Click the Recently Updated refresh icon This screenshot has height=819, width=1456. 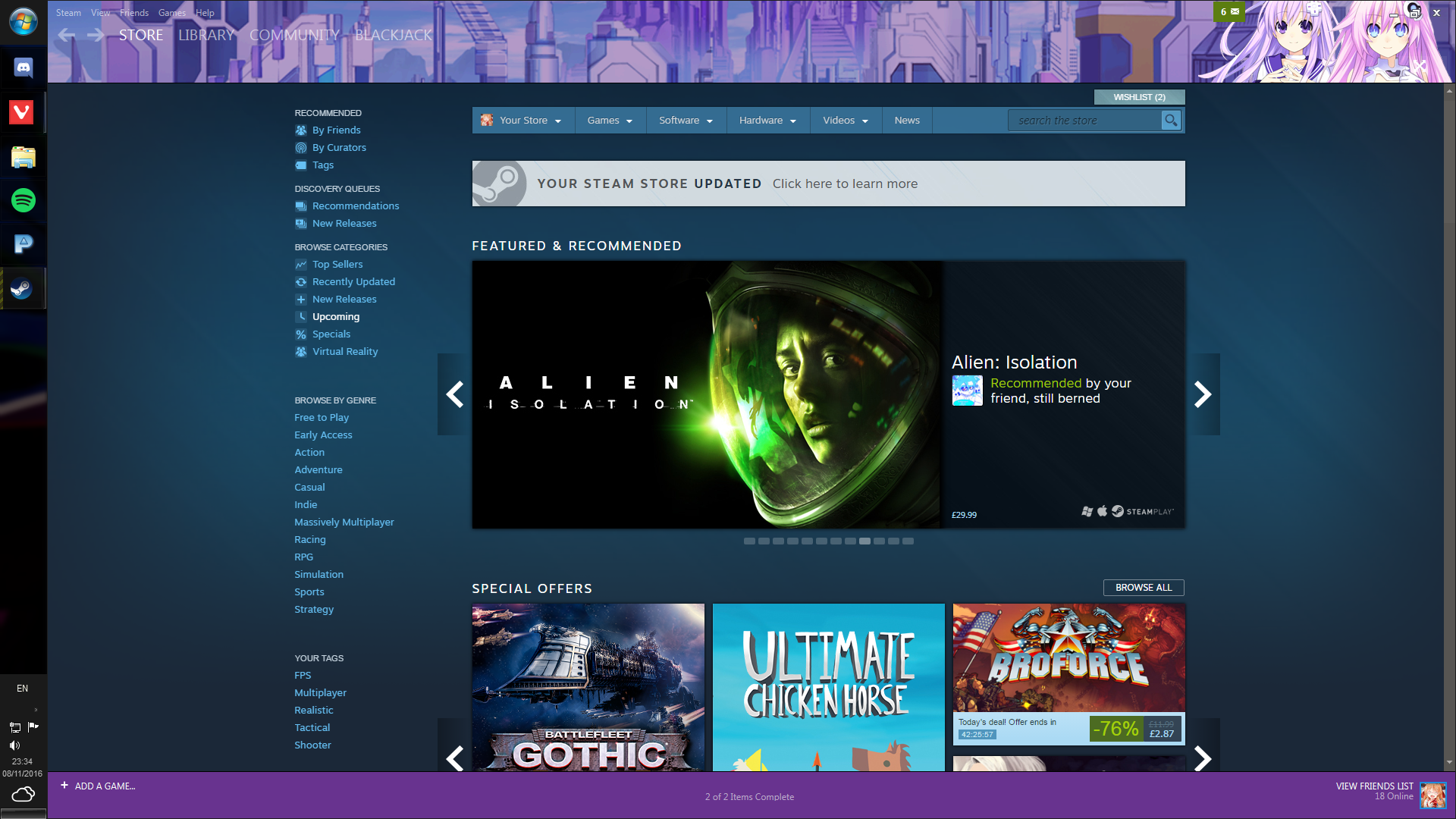(x=301, y=282)
